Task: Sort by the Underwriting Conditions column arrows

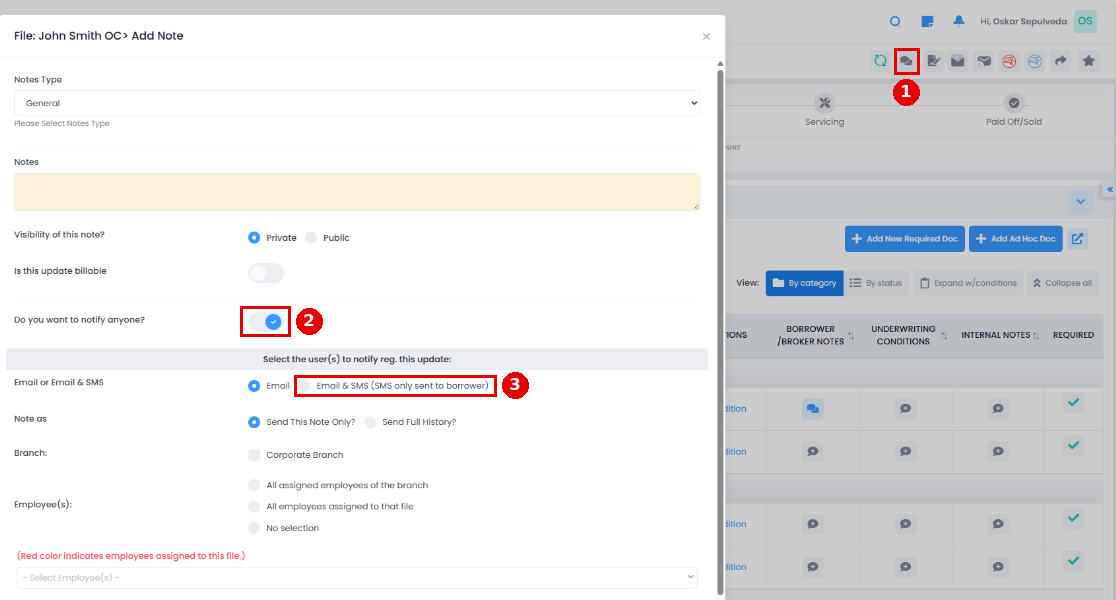Action: point(944,335)
